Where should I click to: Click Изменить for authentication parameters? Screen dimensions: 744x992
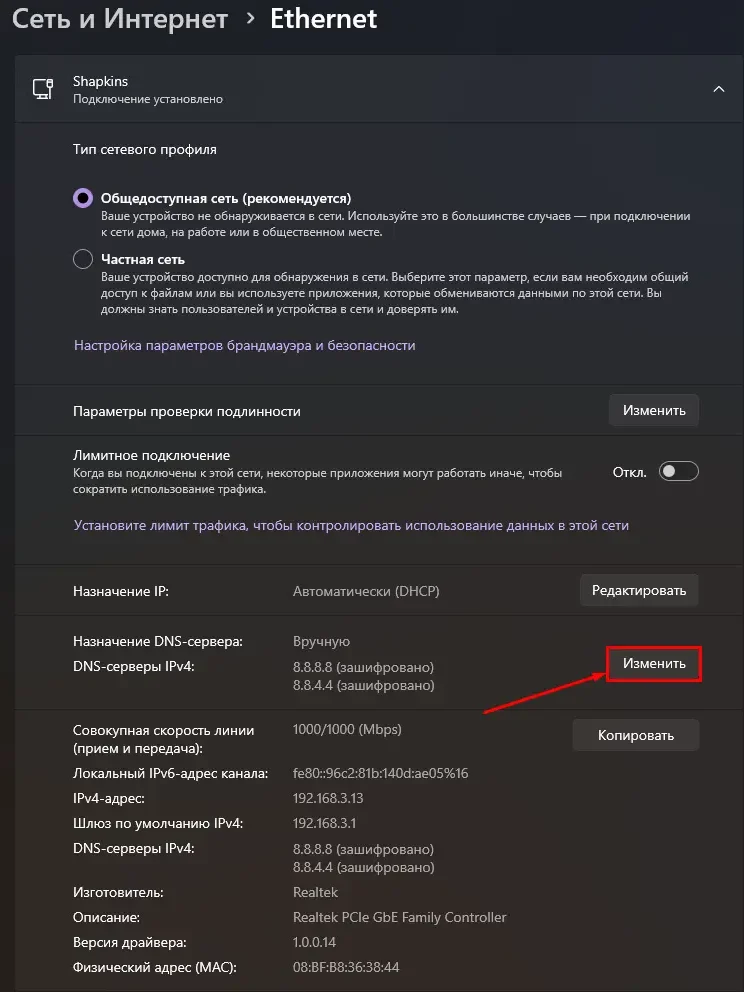(x=653, y=410)
